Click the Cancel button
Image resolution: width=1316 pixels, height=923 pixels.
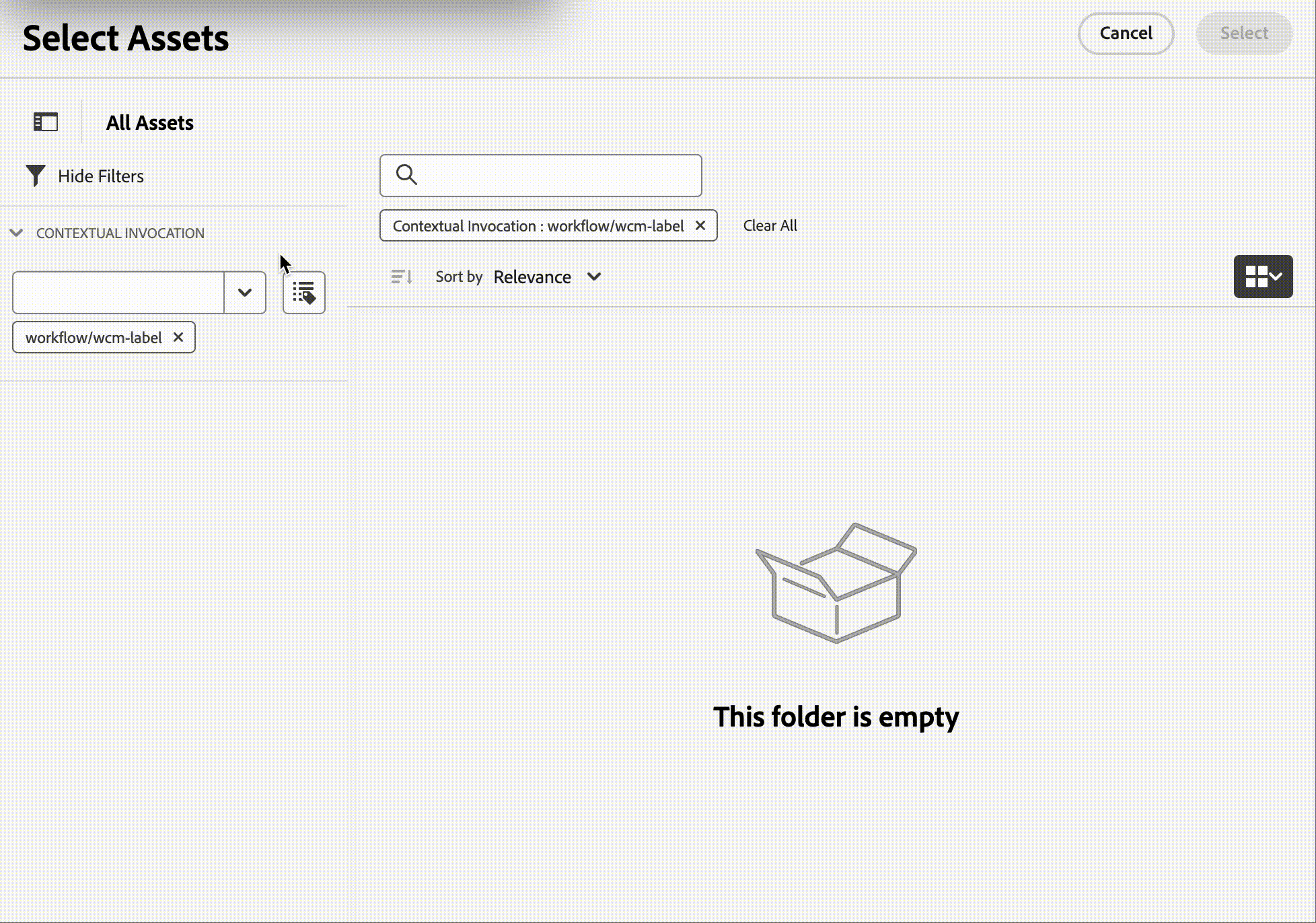(x=1125, y=33)
